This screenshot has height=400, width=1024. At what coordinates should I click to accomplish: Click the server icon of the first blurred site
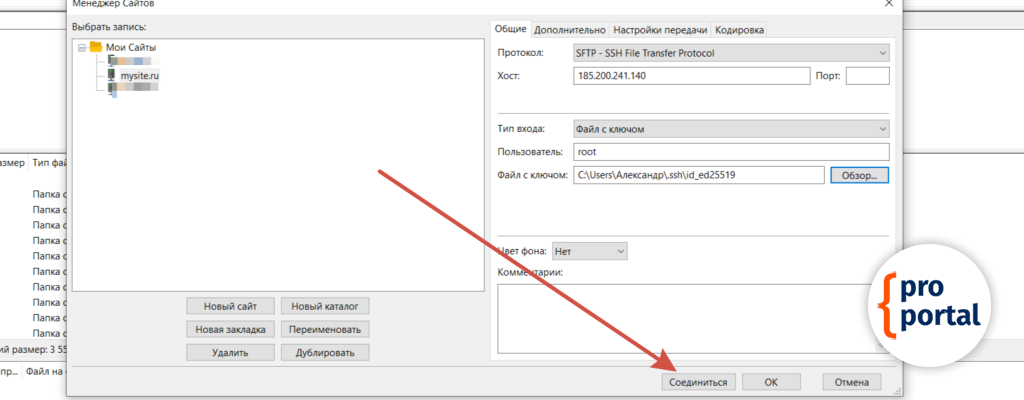click(x=110, y=61)
